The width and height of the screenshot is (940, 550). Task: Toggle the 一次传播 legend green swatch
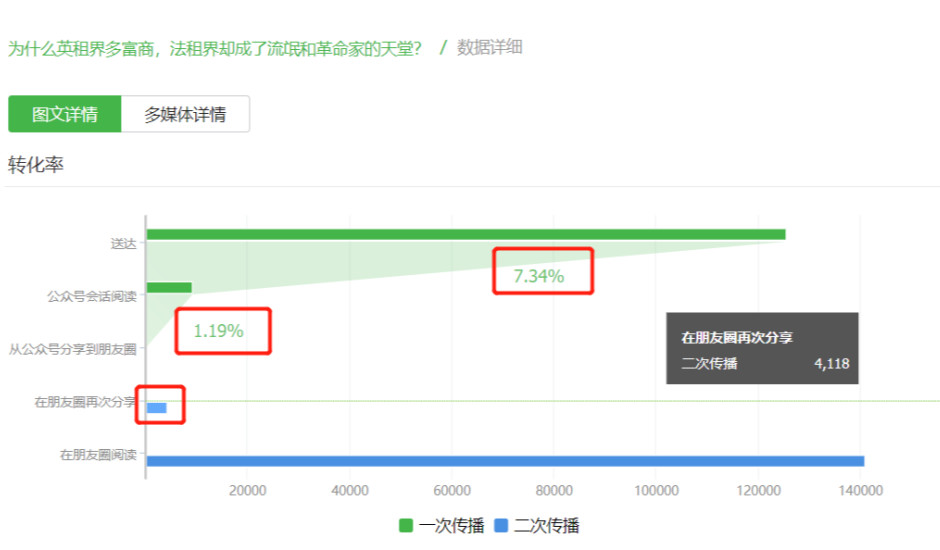click(406, 526)
